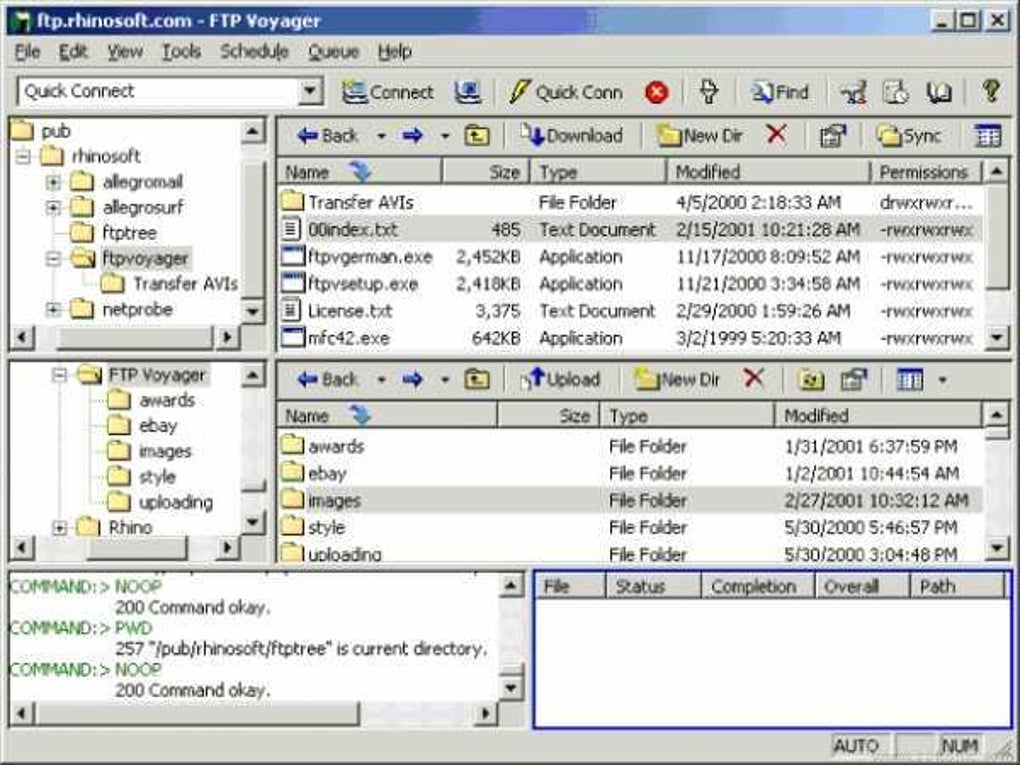The width and height of the screenshot is (1020, 765).
Task: Sort remote files by Permissions column
Action: tap(926, 172)
